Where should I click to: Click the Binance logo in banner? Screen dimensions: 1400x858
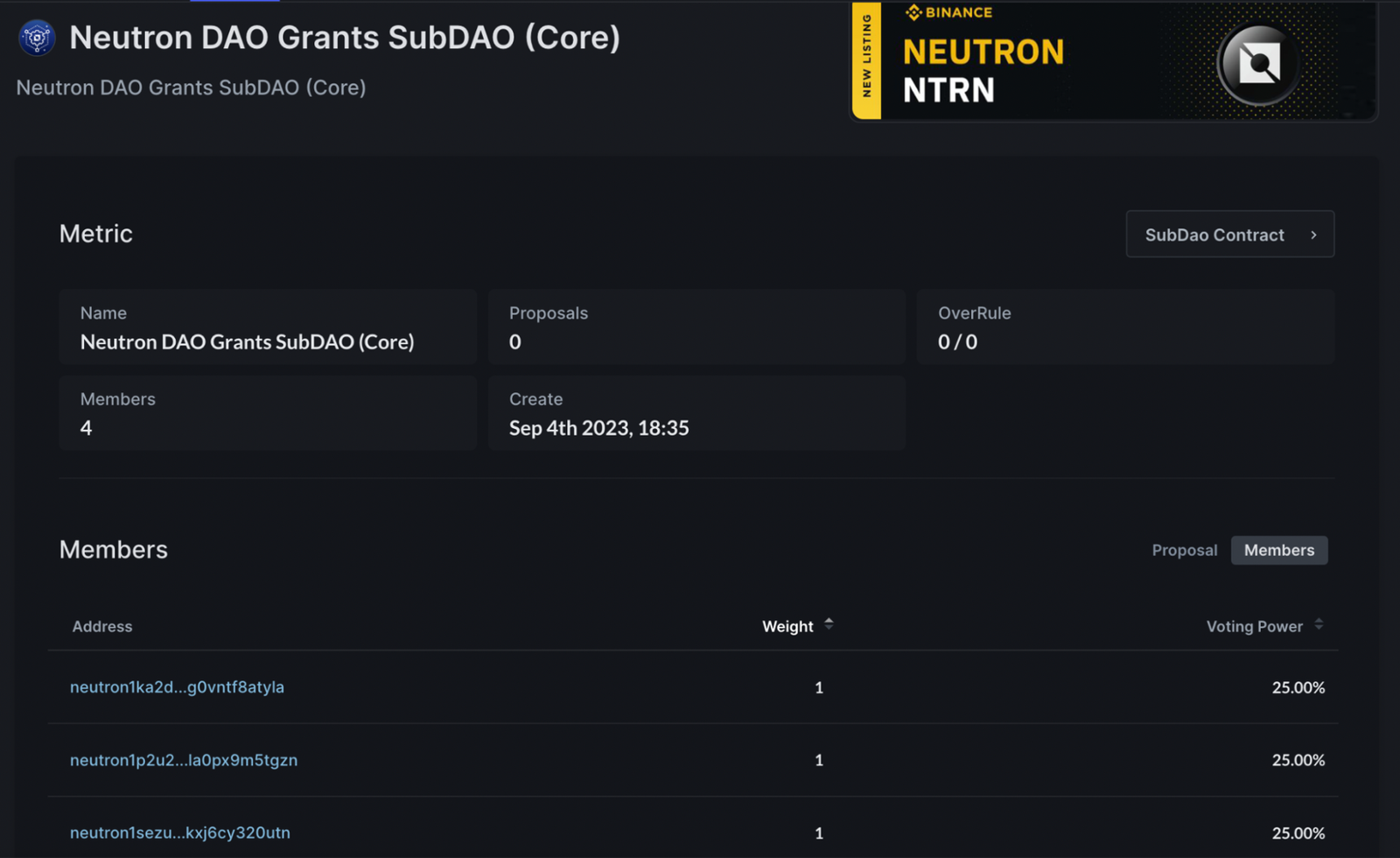click(x=949, y=12)
